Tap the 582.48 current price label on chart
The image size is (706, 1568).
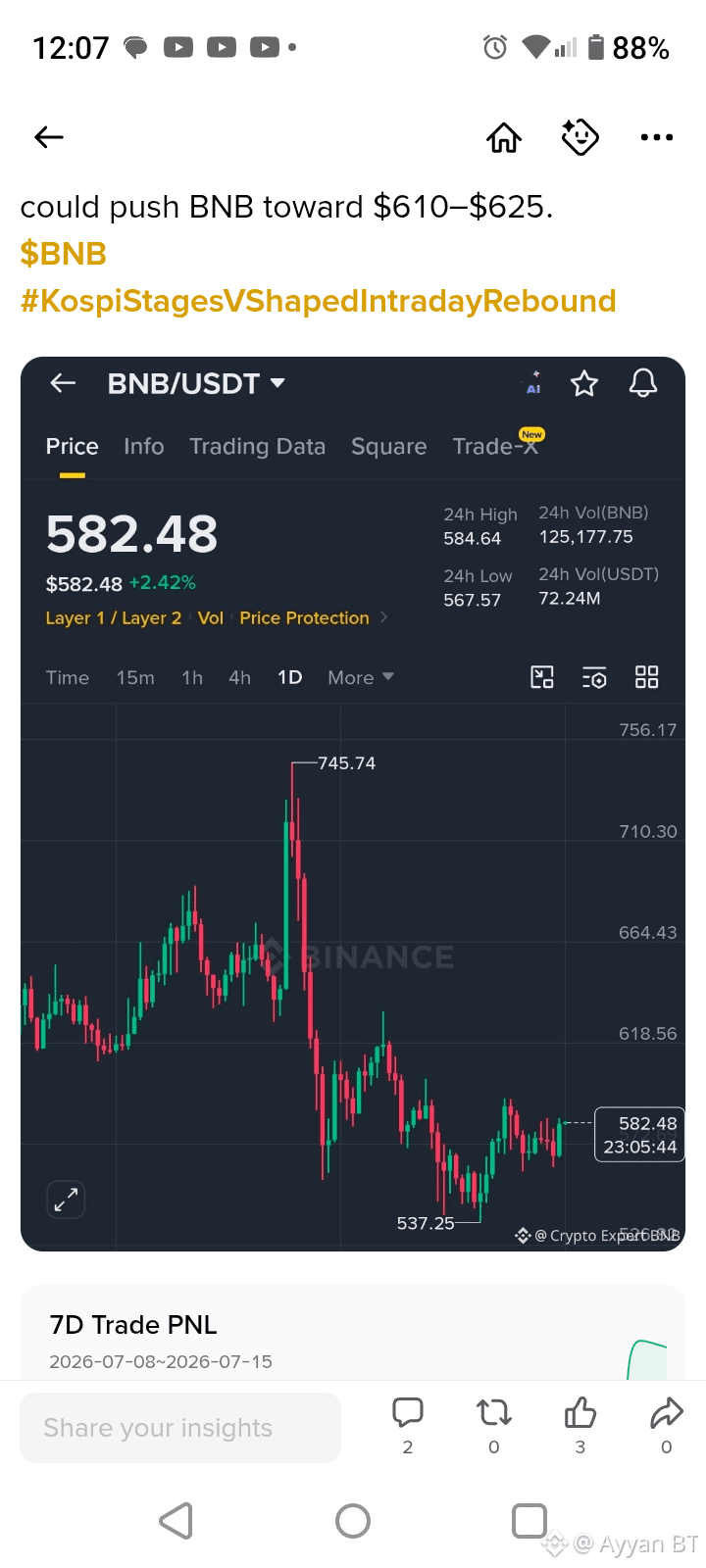(639, 1135)
